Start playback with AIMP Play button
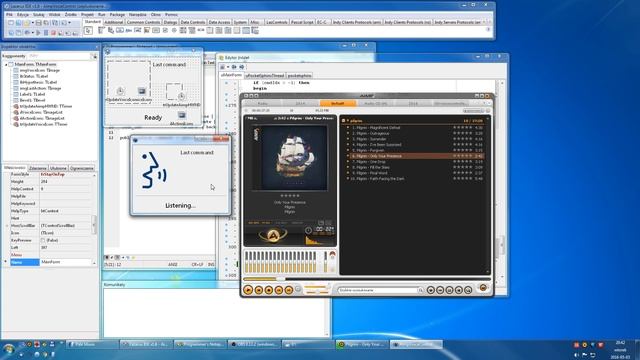Viewport: 640px width, 360px height. pos(248,290)
